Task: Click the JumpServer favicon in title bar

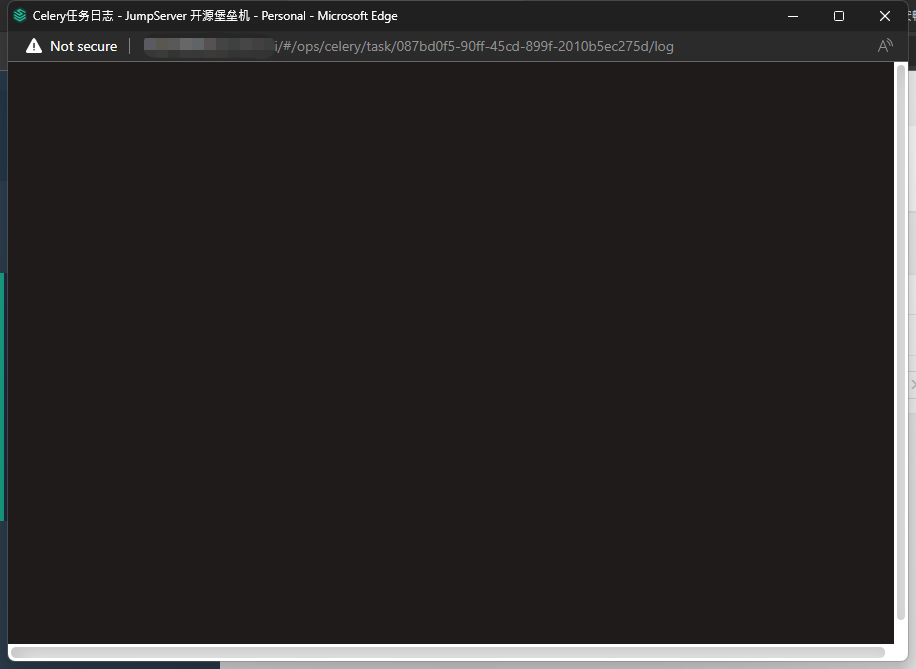Action: tap(20, 16)
